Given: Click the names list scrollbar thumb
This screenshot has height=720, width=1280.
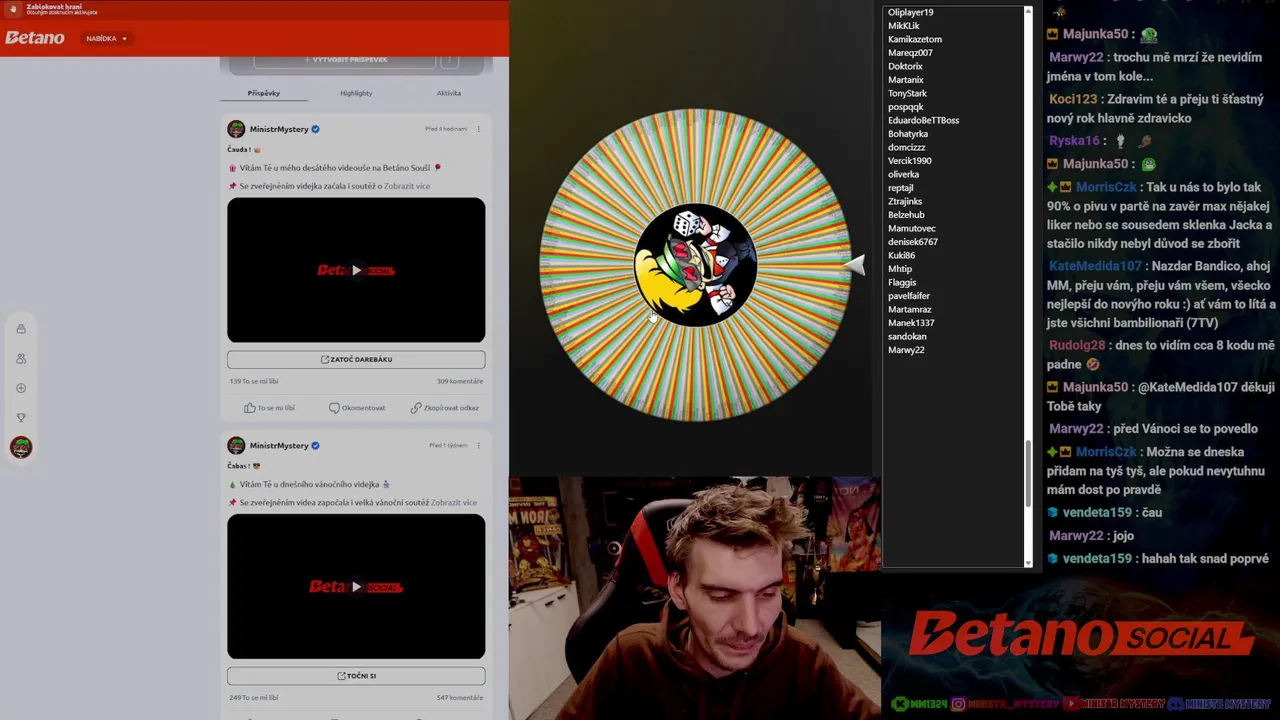Looking at the screenshot, I should point(1028,474).
